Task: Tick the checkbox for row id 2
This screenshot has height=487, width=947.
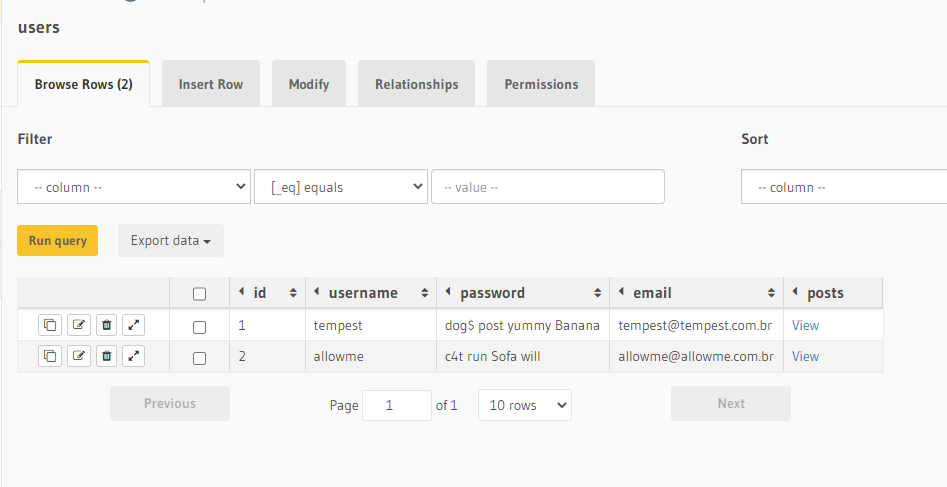Action: (199, 358)
